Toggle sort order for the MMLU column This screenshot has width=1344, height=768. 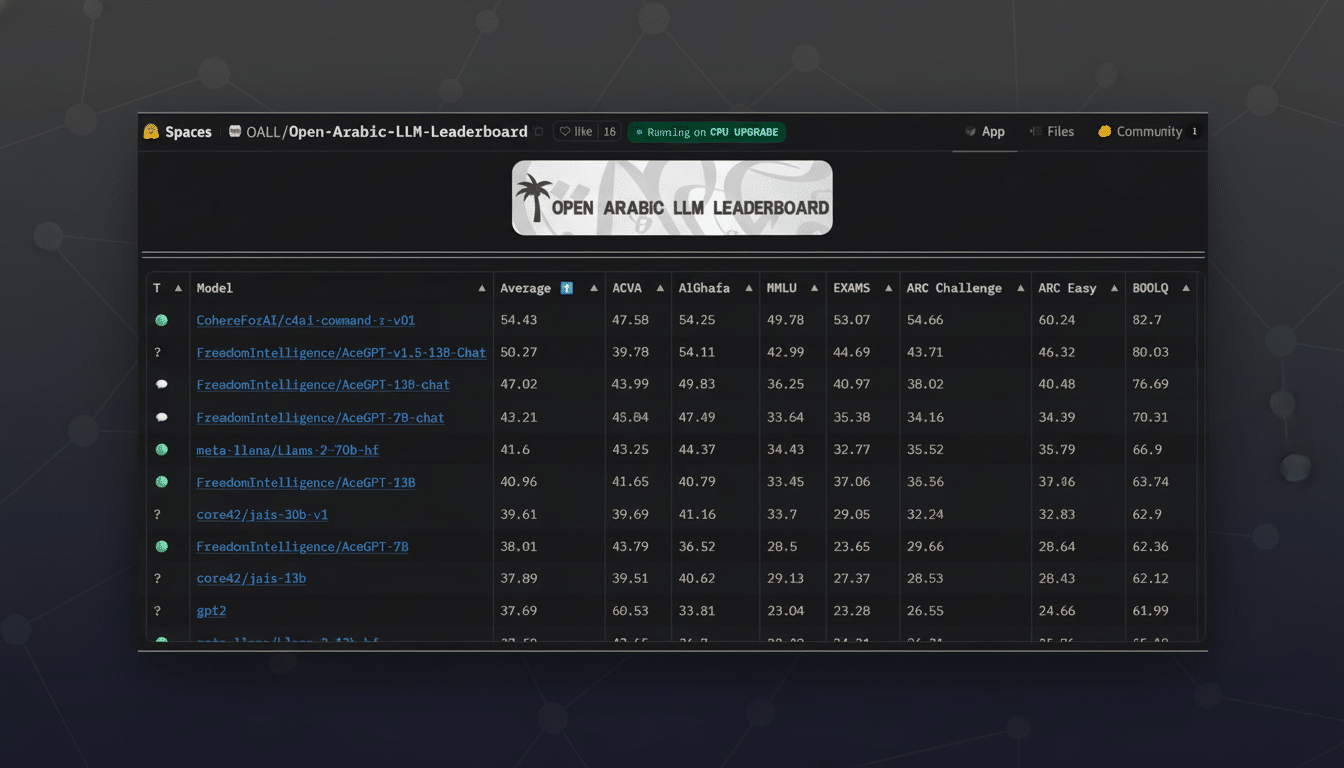point(815,287)
